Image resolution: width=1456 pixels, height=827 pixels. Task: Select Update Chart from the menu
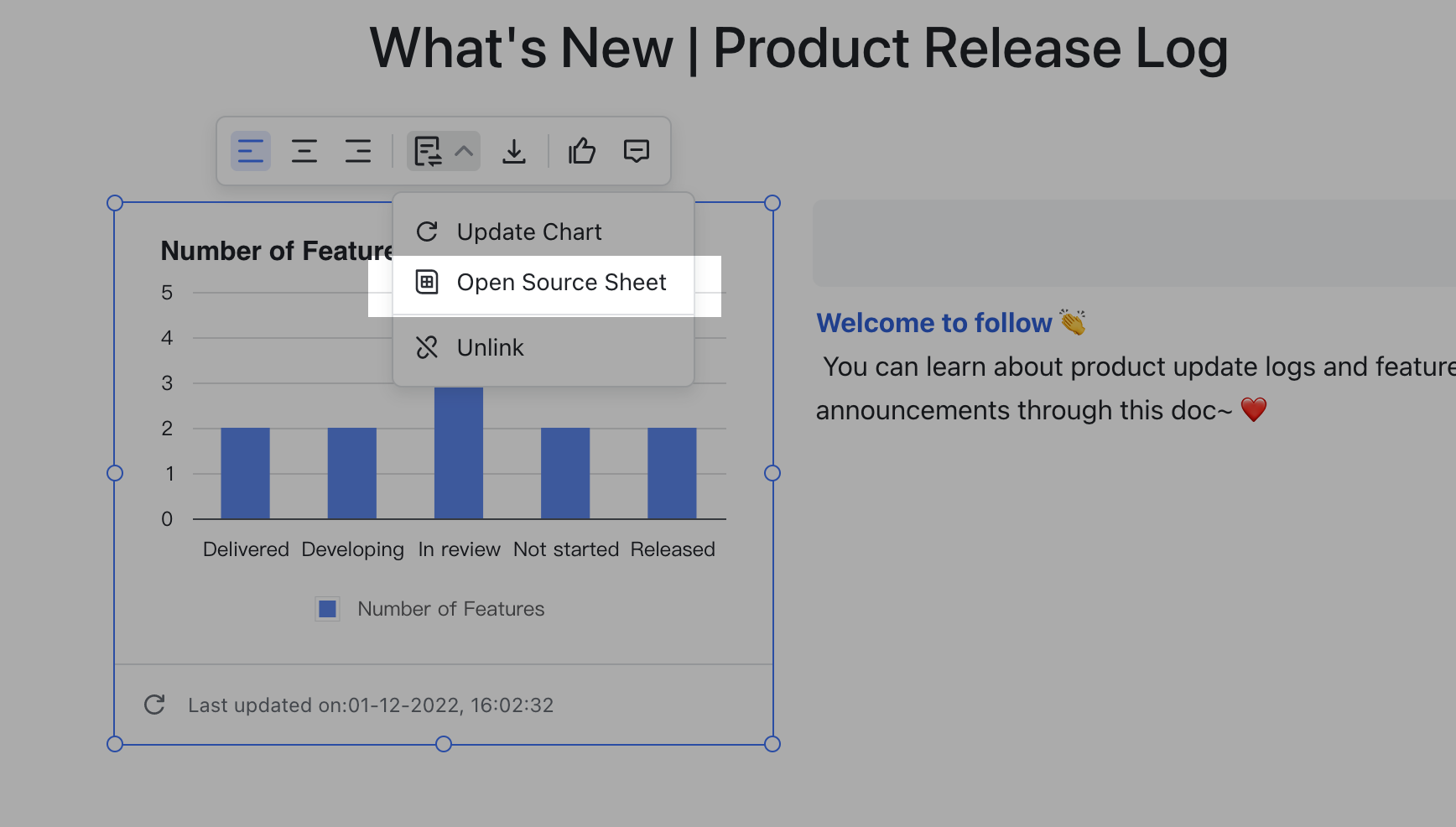click(528, 231)
